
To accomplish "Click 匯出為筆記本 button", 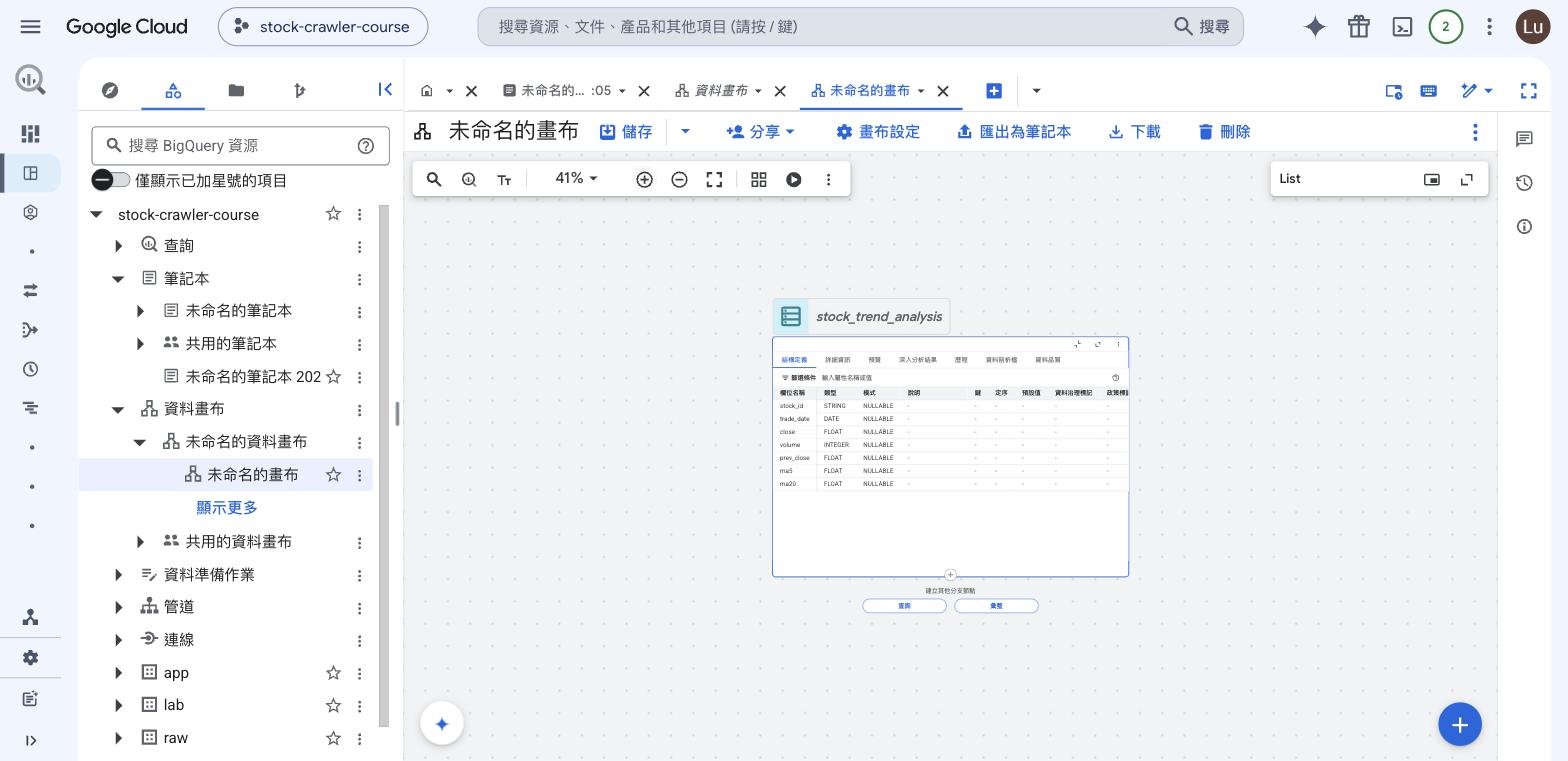I will pyautogui.click(x=1014, y=131).
